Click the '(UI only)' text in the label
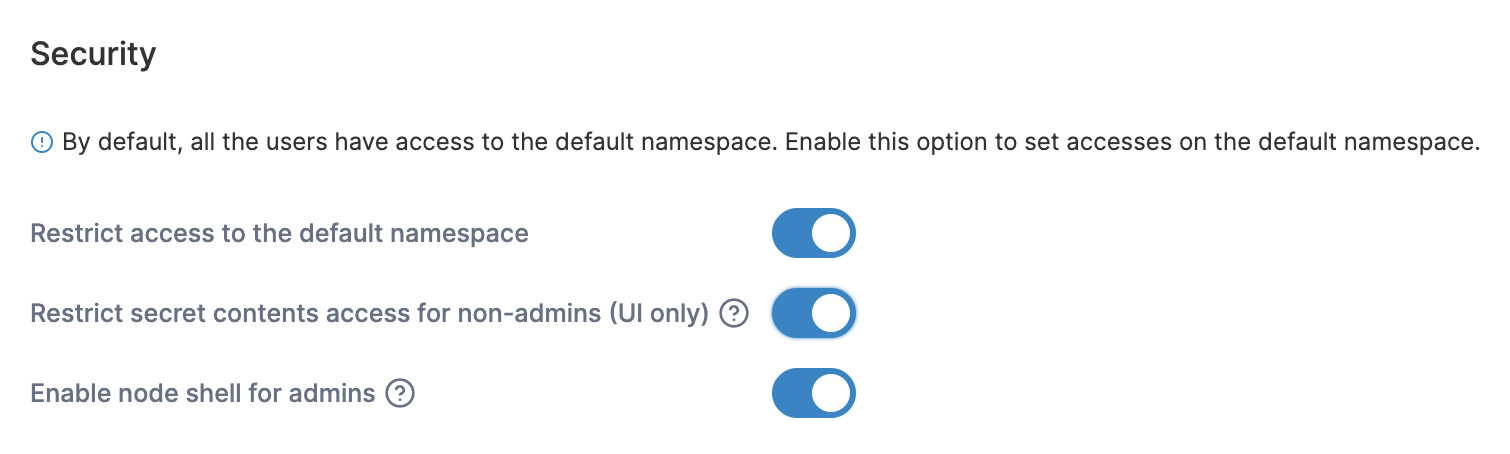The width and height of the screenshot is (1510, 454). click(x=658, y=314)
